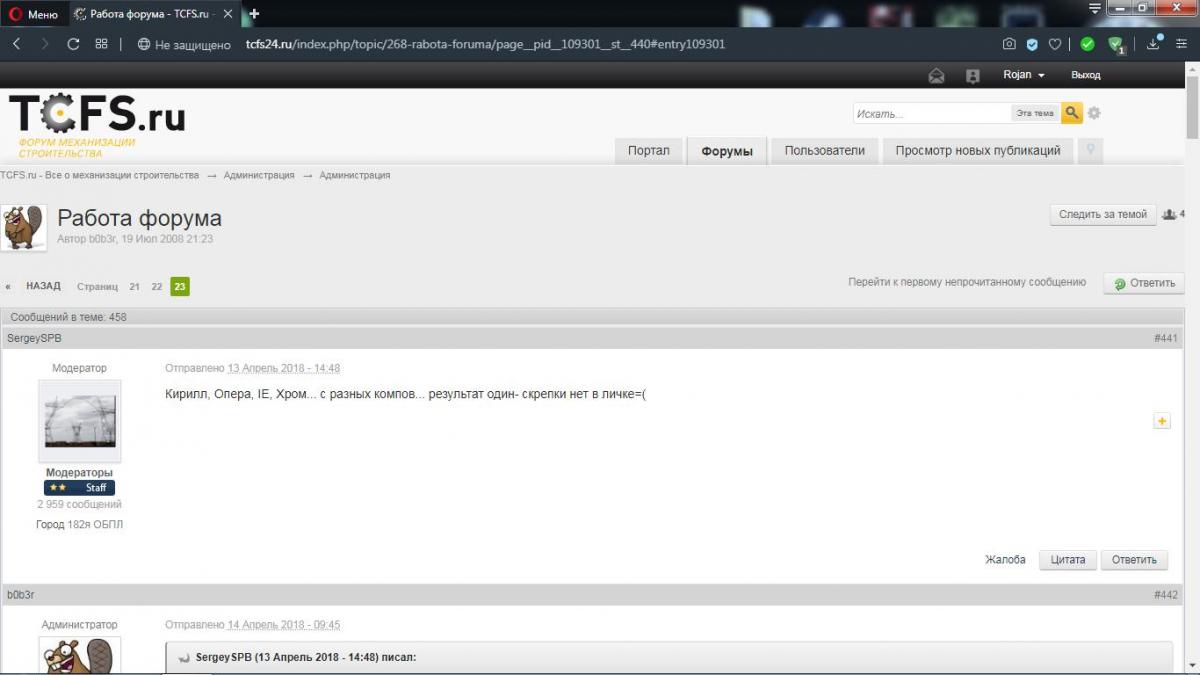Open the Opera Меню button
Image resolution: width=1200 pixels, height=675 pixels.
point(33,14)
